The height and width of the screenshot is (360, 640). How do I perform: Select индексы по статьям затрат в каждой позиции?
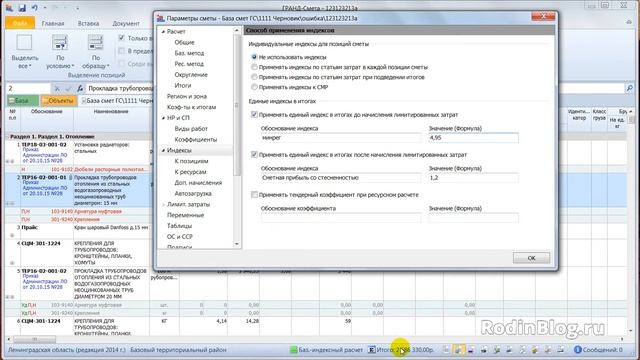click(254, 67)
